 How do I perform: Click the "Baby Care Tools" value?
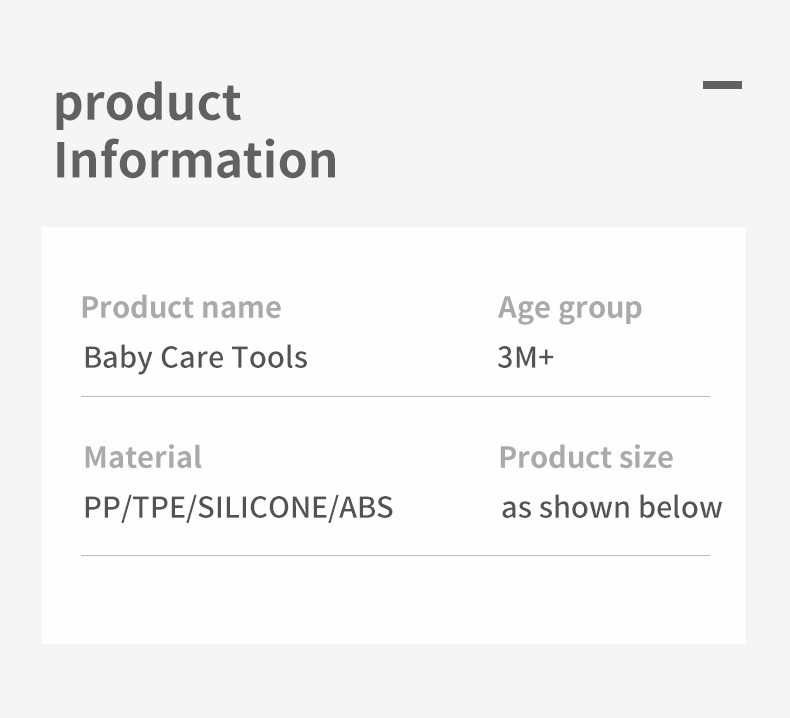click(x=195, y=357)
